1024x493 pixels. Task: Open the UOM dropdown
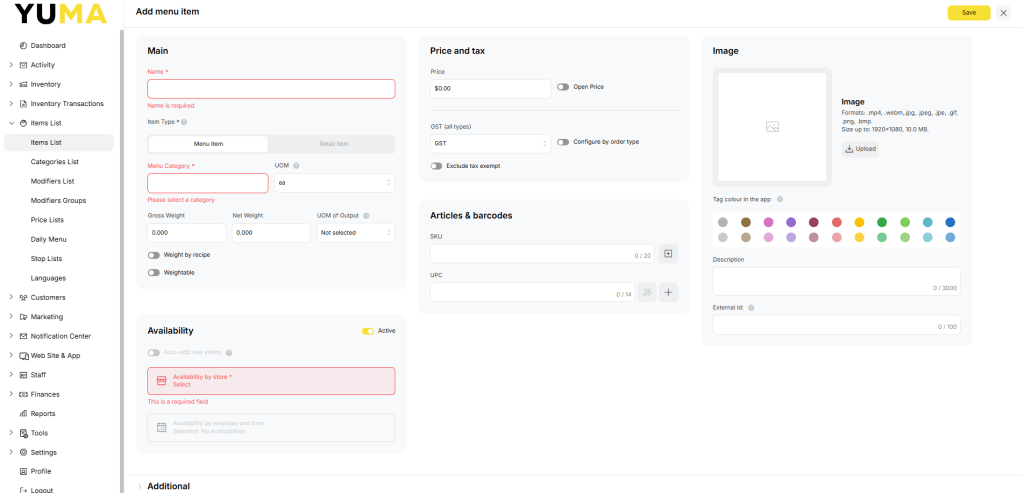coord(334,183)
